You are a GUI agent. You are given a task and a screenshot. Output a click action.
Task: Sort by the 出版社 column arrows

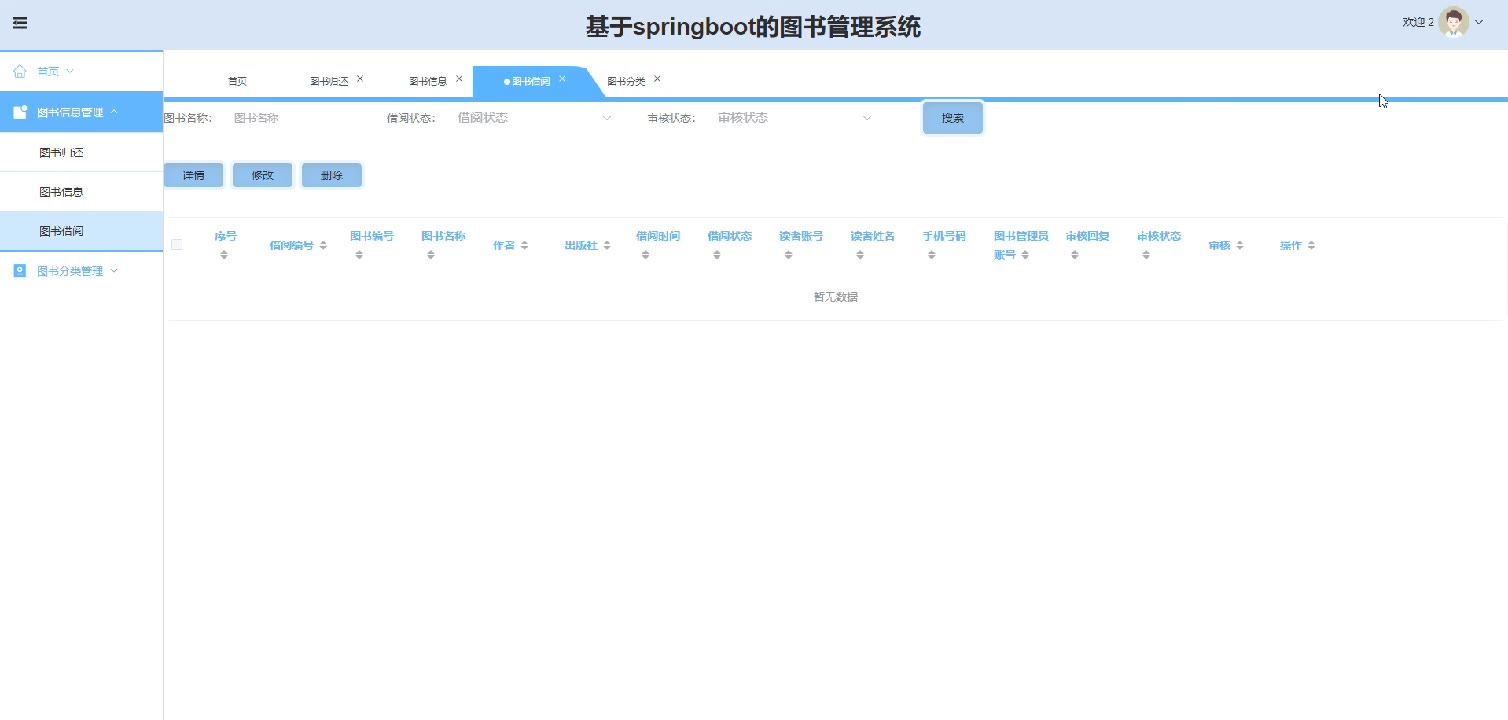(x=607, y=245)
